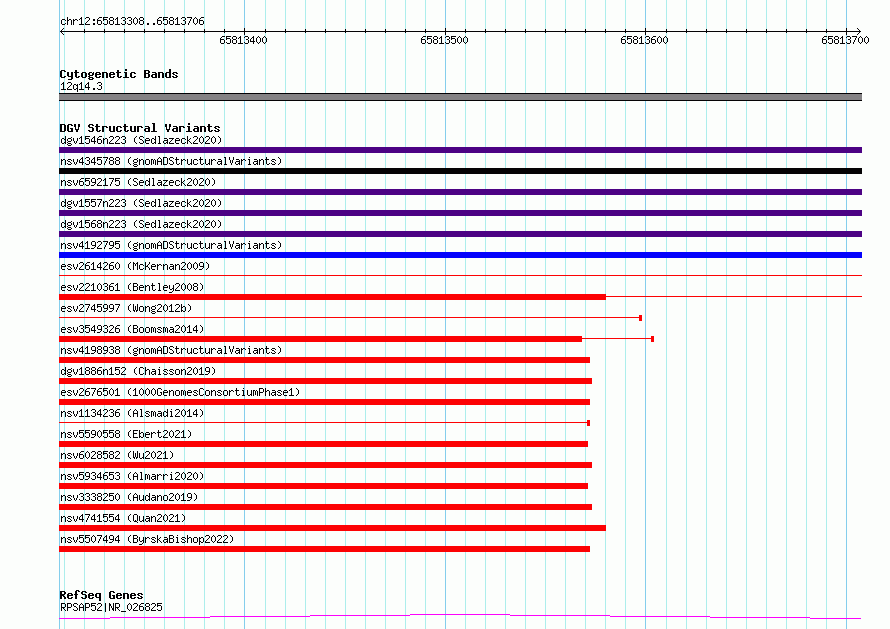890x629 pixels.
Task: Select the thin red esv2614260 line
Action: (460, 276)
